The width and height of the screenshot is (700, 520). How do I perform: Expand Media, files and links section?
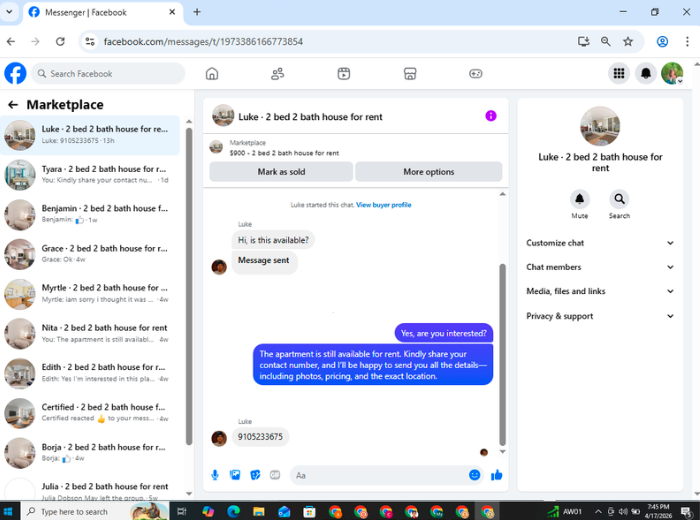(x=600, y=291)
